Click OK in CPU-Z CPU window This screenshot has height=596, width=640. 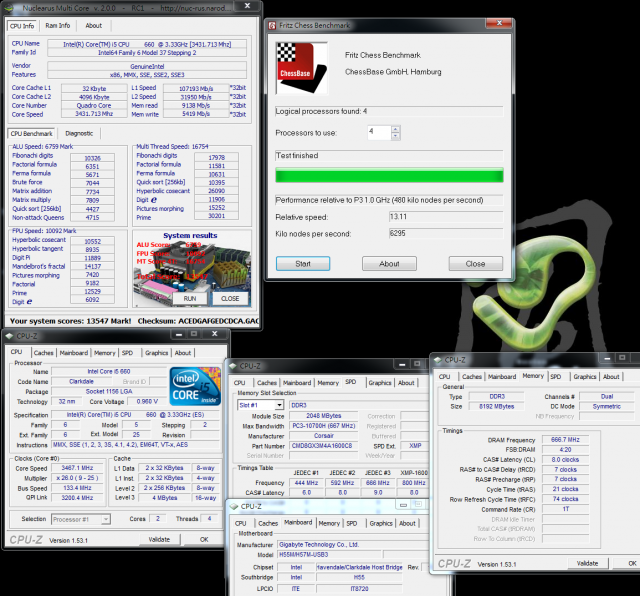(x=204, y=540)
